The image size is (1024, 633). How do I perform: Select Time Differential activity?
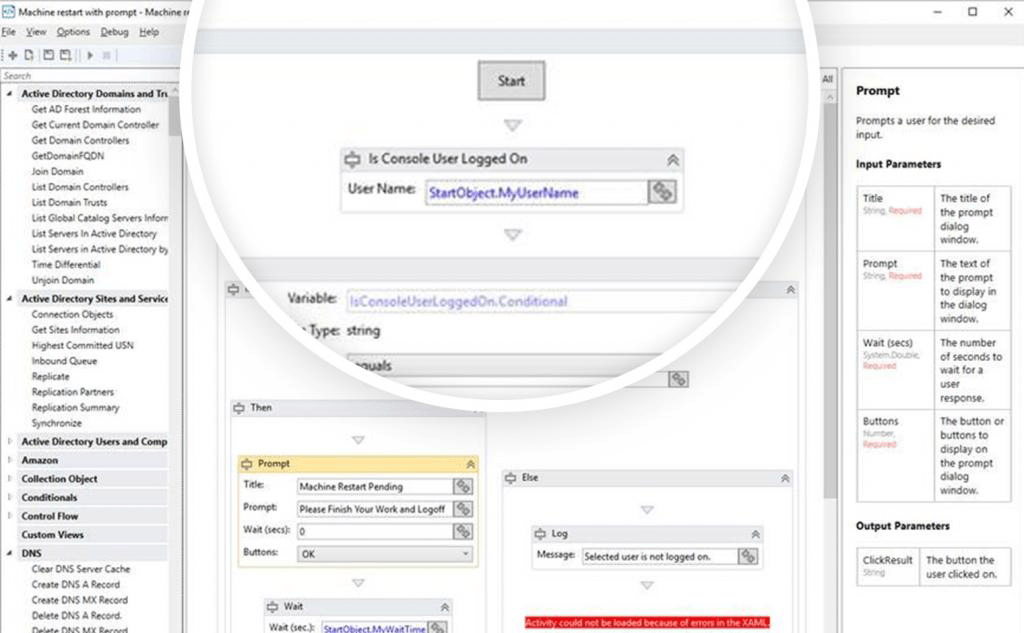(66, 265)
